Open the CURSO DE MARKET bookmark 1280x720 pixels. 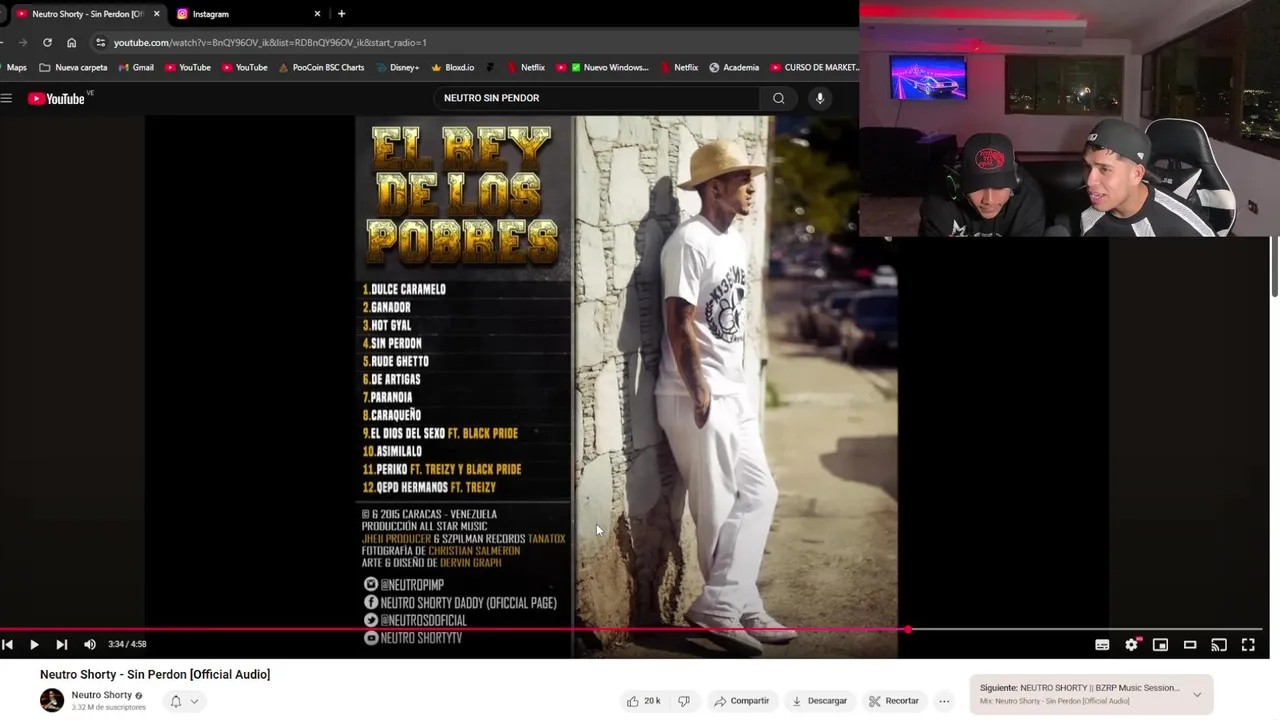[x=814, y=67]
